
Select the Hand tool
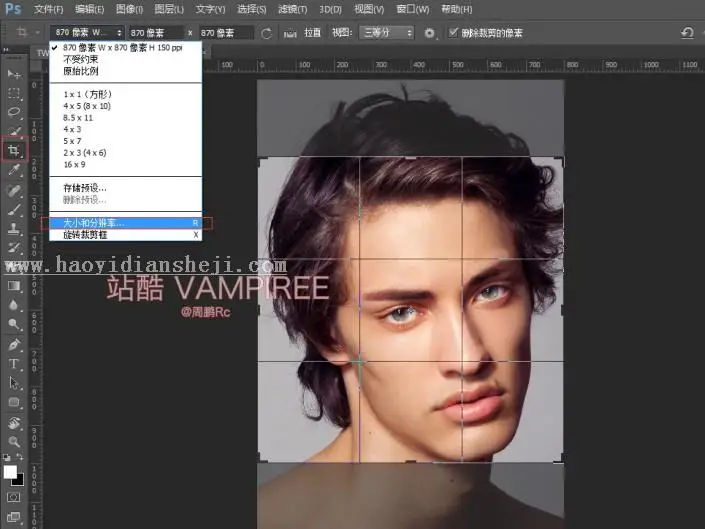pos(14,422)
